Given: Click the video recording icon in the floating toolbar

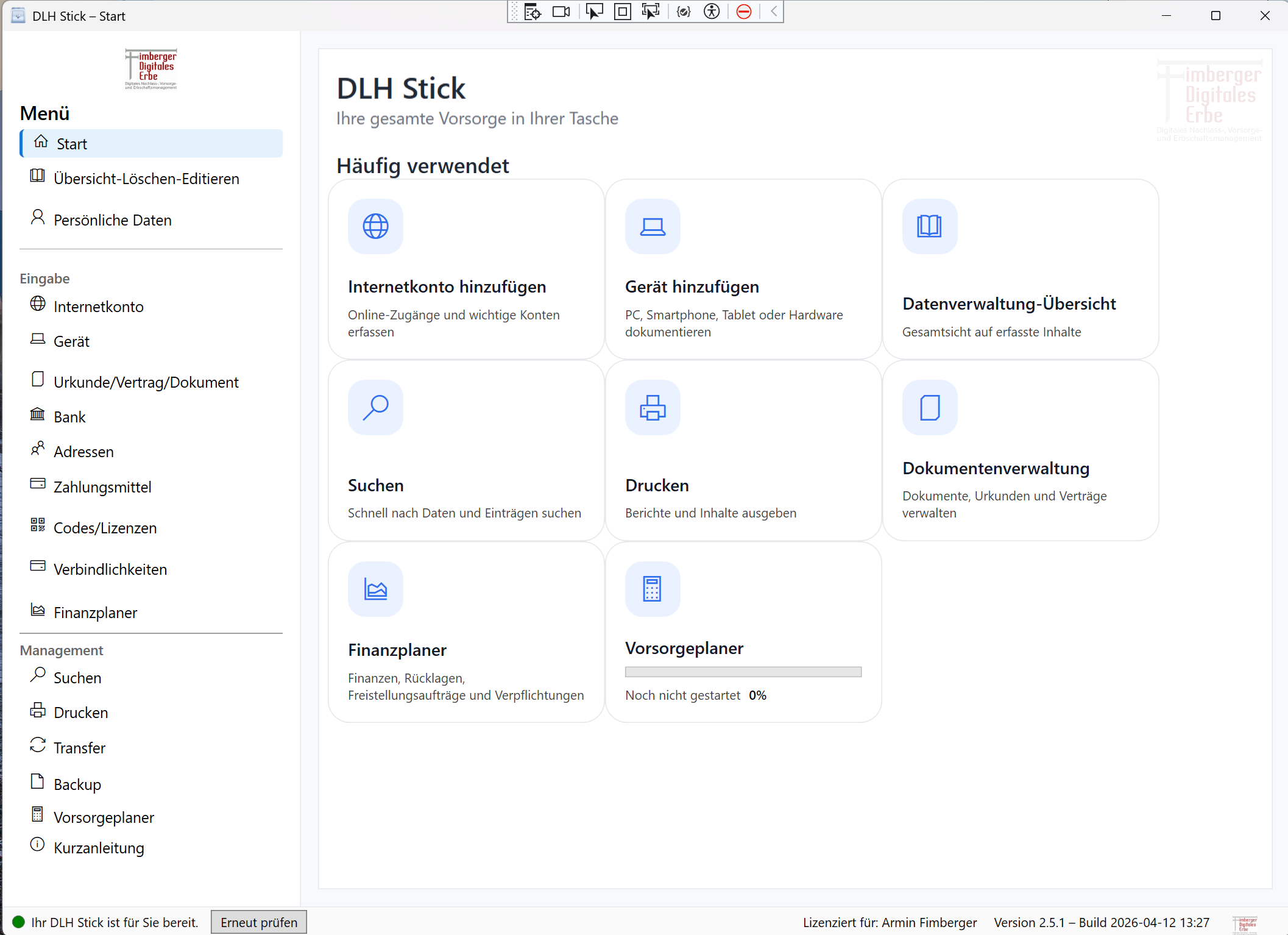Looking at the screenshot, I should 561,11.
